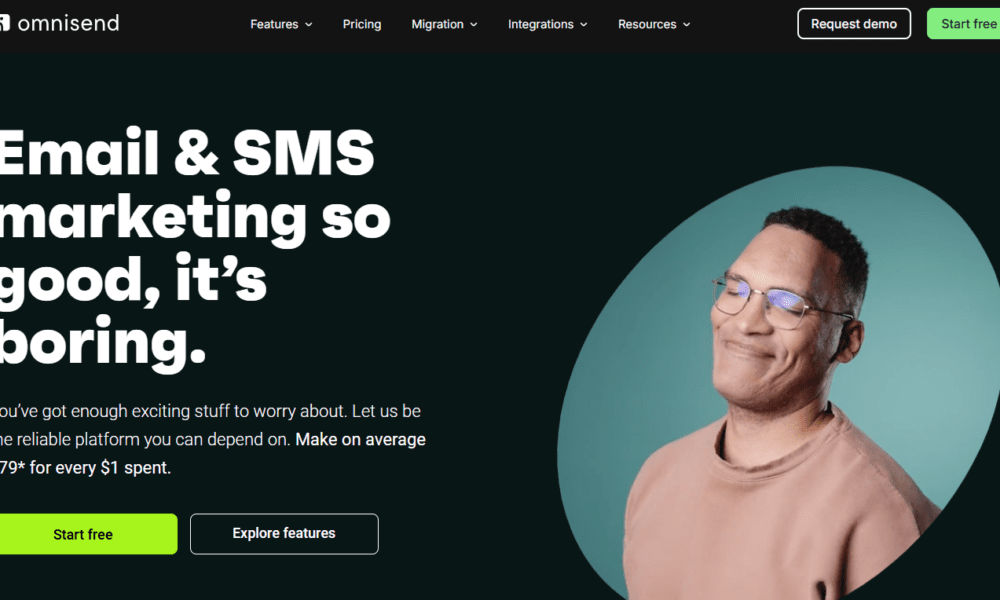Expand the chevron beside Migration
Image resolution: width=1000 pixels, height=600 pixels.
[x=474, y=24]
